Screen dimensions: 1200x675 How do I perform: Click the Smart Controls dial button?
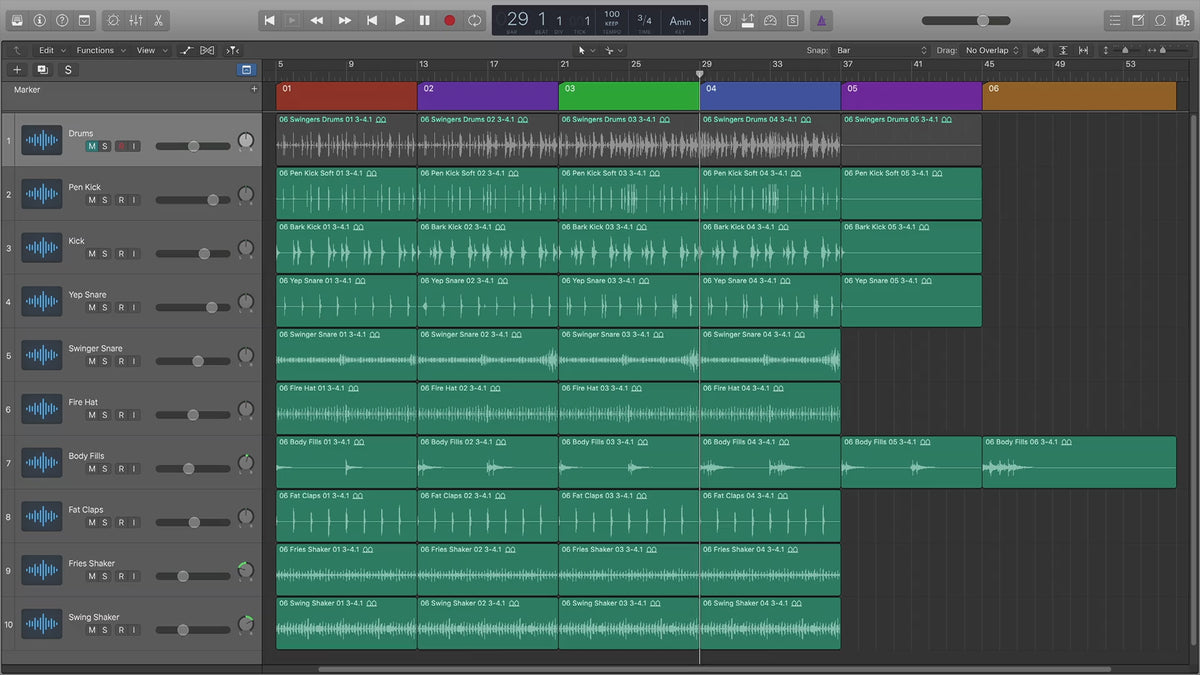tap(112, 20)
